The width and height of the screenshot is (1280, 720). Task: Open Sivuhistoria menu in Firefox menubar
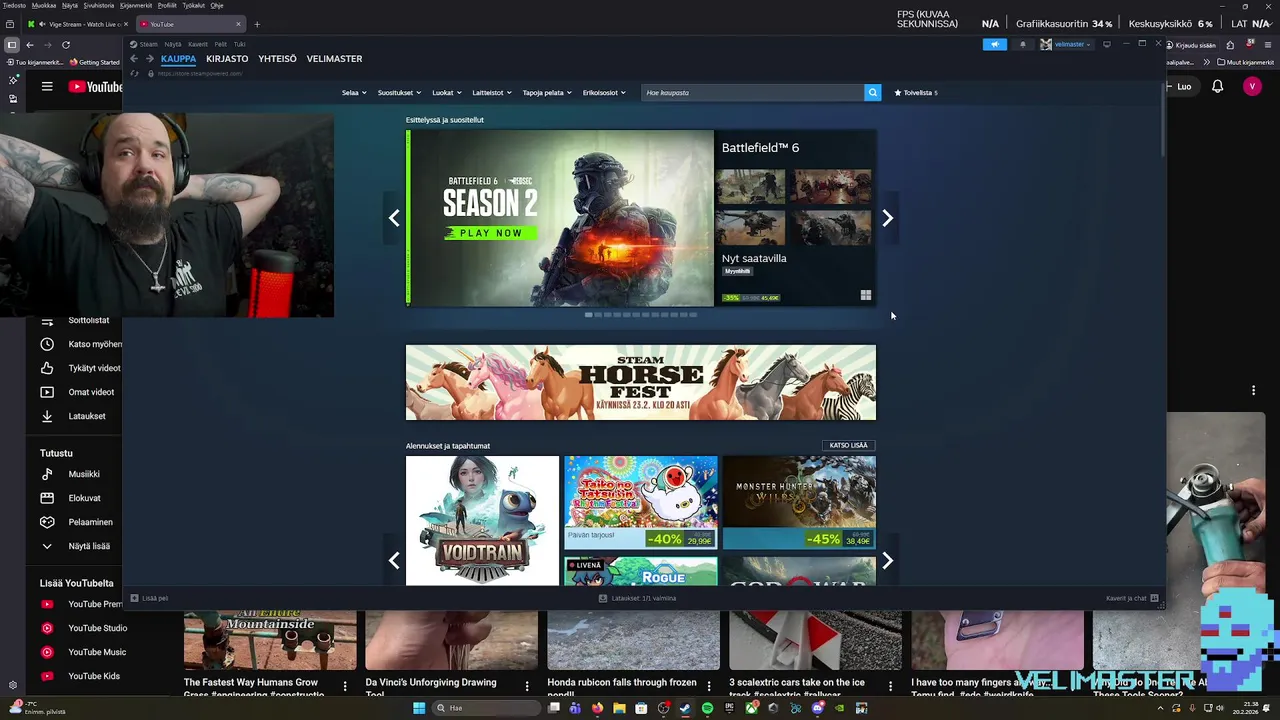(x=99, y=5)
